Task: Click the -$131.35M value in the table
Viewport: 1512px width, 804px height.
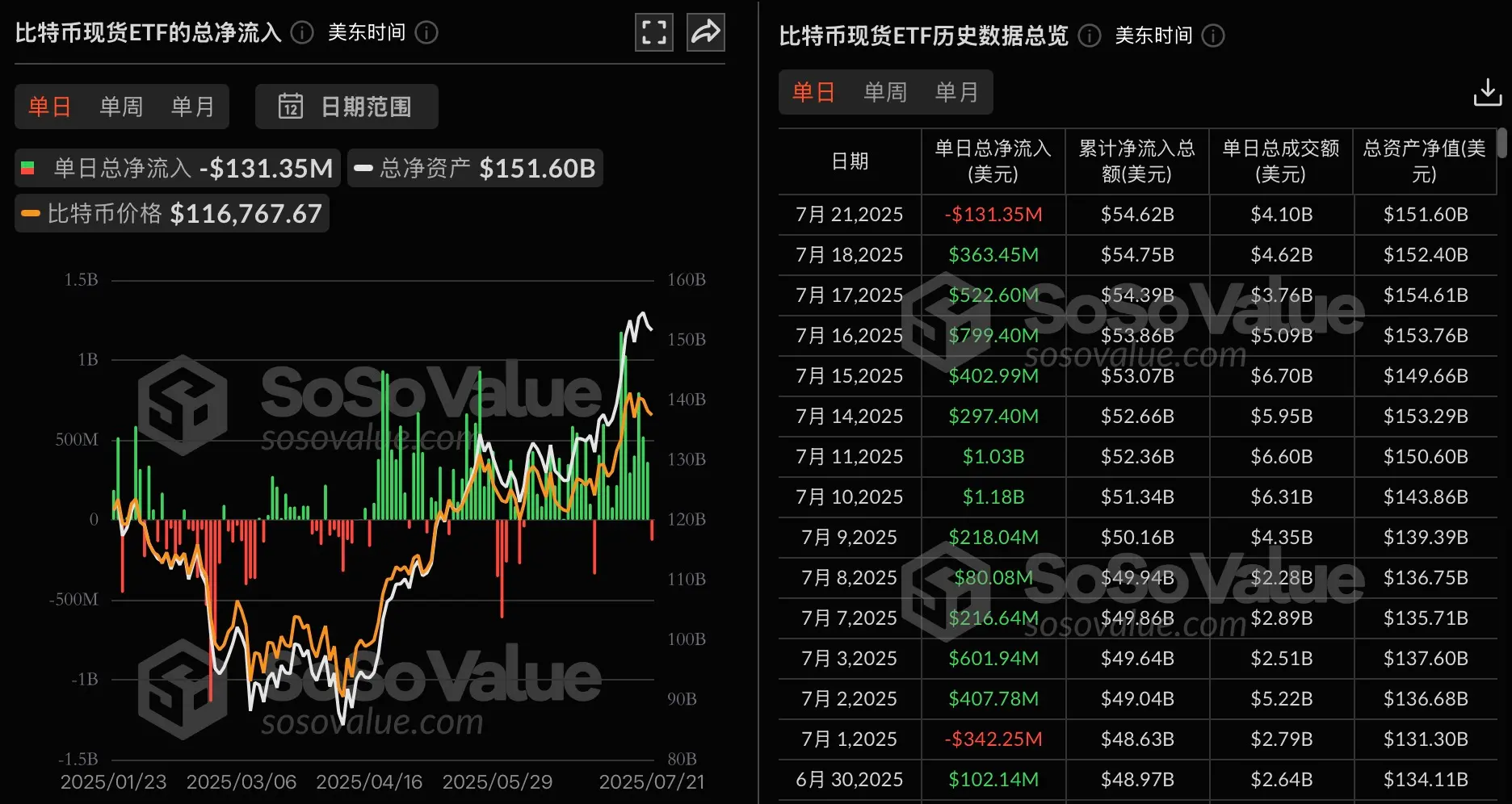Action: (x=993, y=215)
